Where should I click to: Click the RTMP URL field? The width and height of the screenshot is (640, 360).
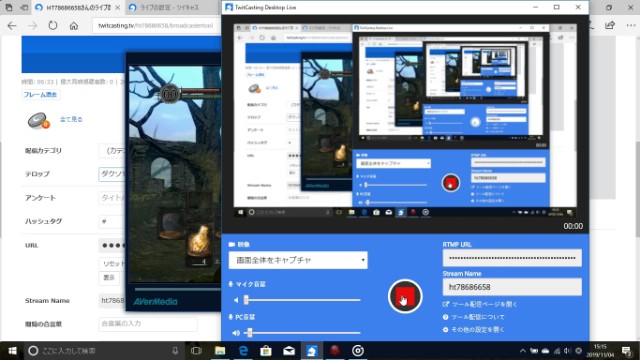click(512, 258)
